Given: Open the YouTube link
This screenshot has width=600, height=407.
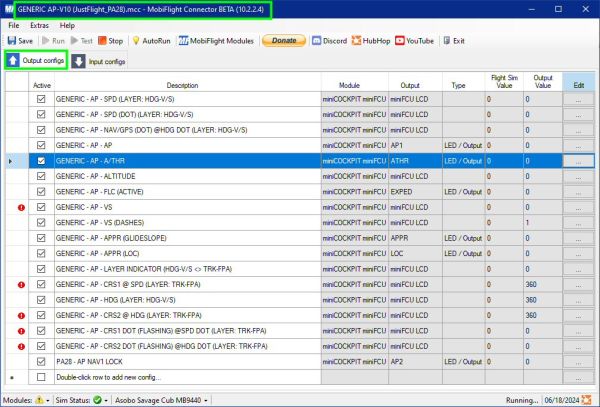Looking at the screenshot, I should 414,41.
